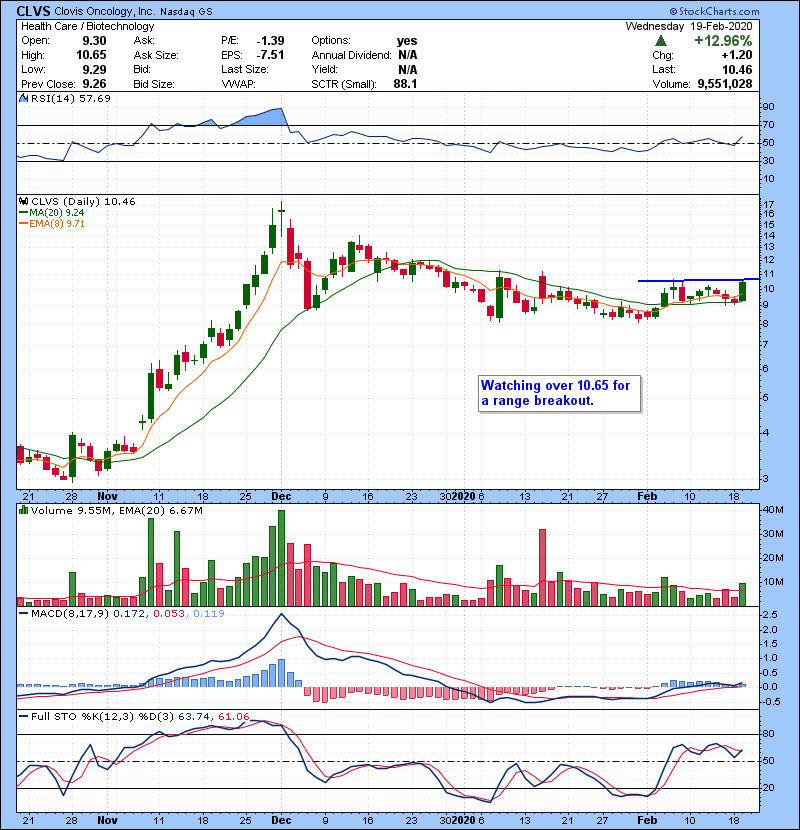The image size is (800, 830).
Task: Click the Health Care / Biotechnology sector text
Action: coord(88,26)
